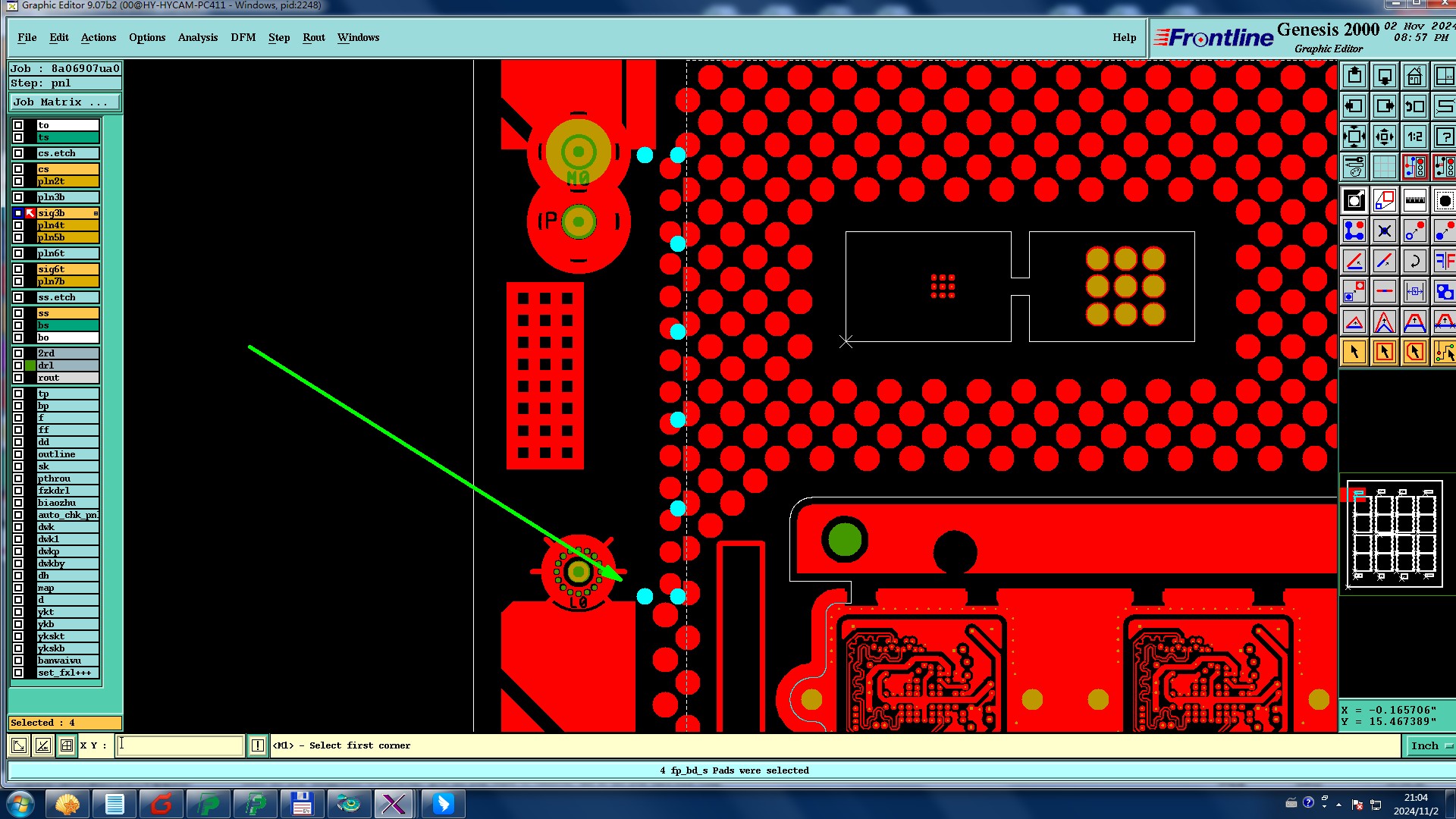Click the X delete feature tool
Image resolution: width=1456 pixels, height=819 pixels.
[1384, 231]
